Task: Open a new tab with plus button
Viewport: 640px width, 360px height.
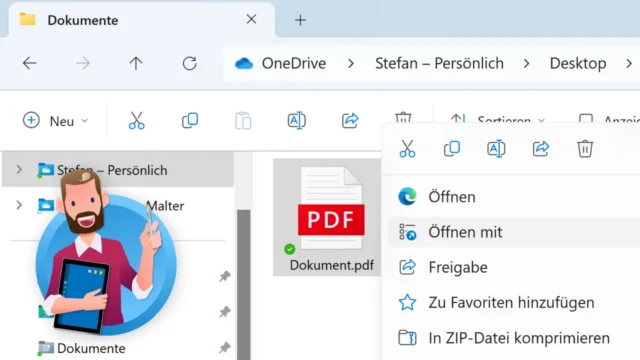Action: click(x=300, y=20)
